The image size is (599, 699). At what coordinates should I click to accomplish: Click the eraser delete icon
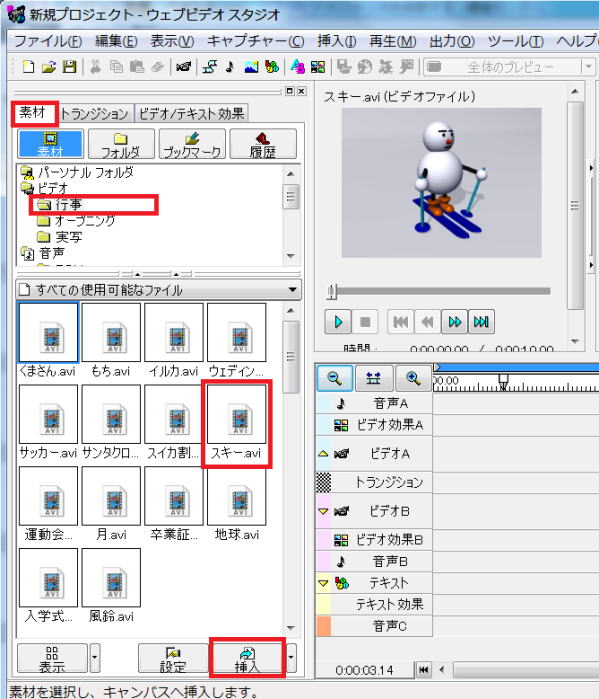(157, 67)
